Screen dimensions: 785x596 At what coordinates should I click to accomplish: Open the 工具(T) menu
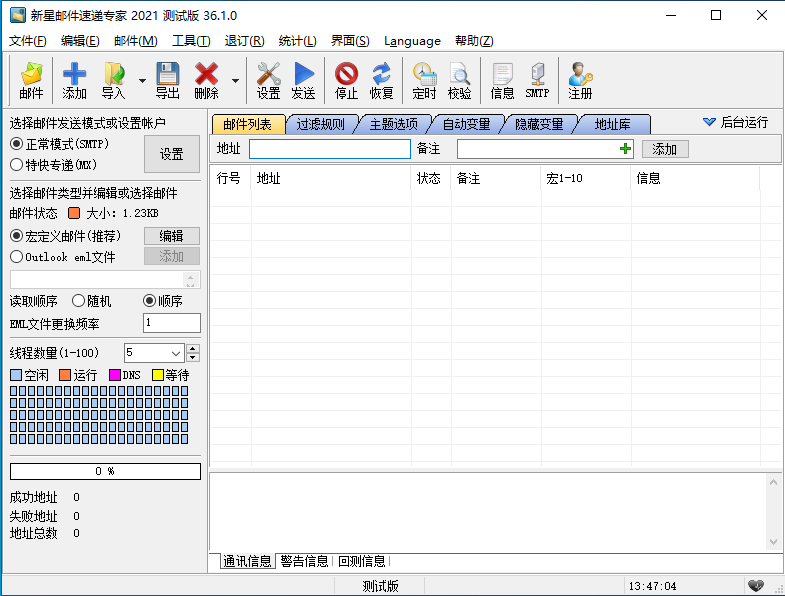tap(191, 41)
